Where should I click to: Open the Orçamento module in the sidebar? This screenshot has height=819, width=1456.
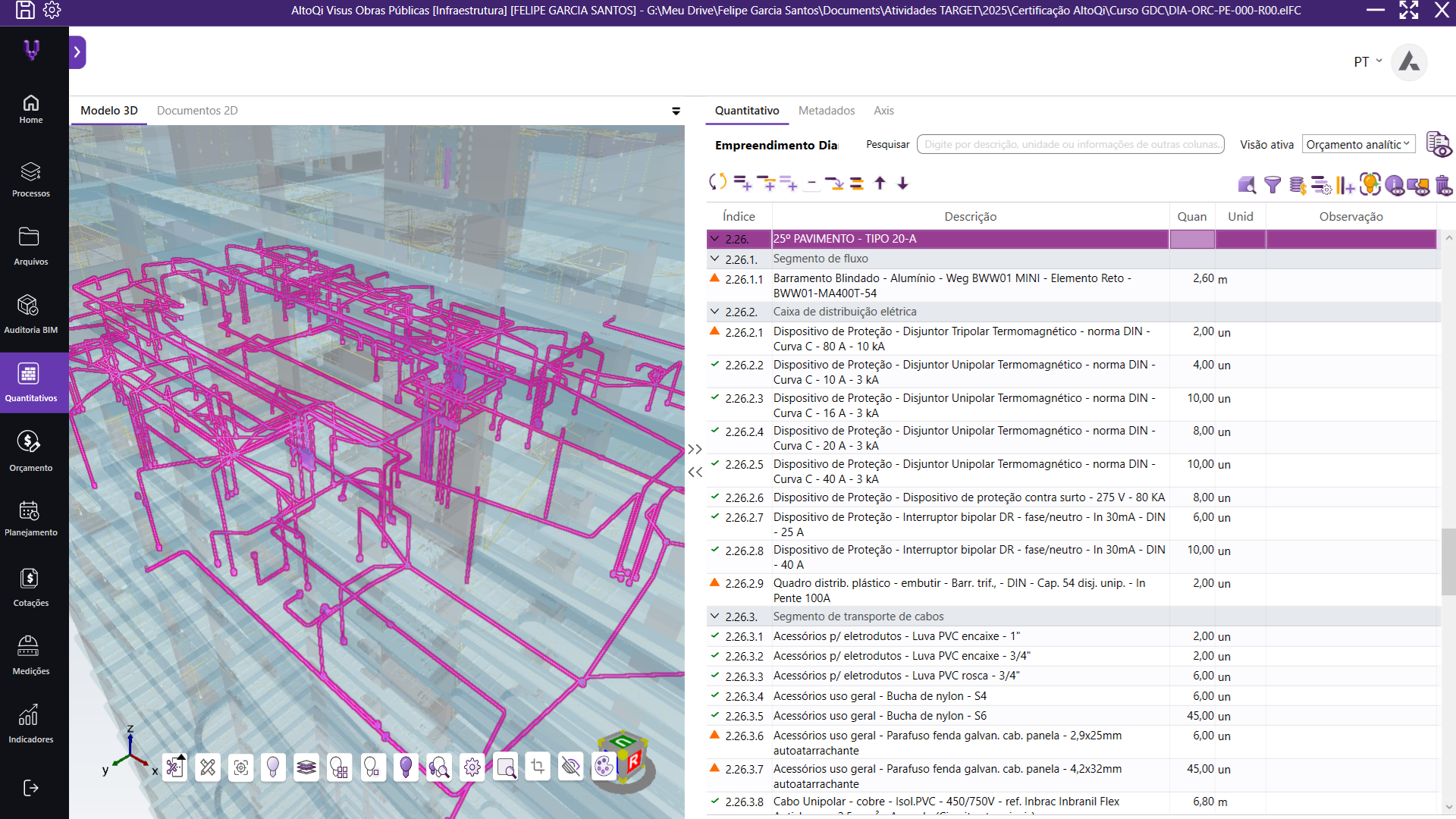(30, 452)
